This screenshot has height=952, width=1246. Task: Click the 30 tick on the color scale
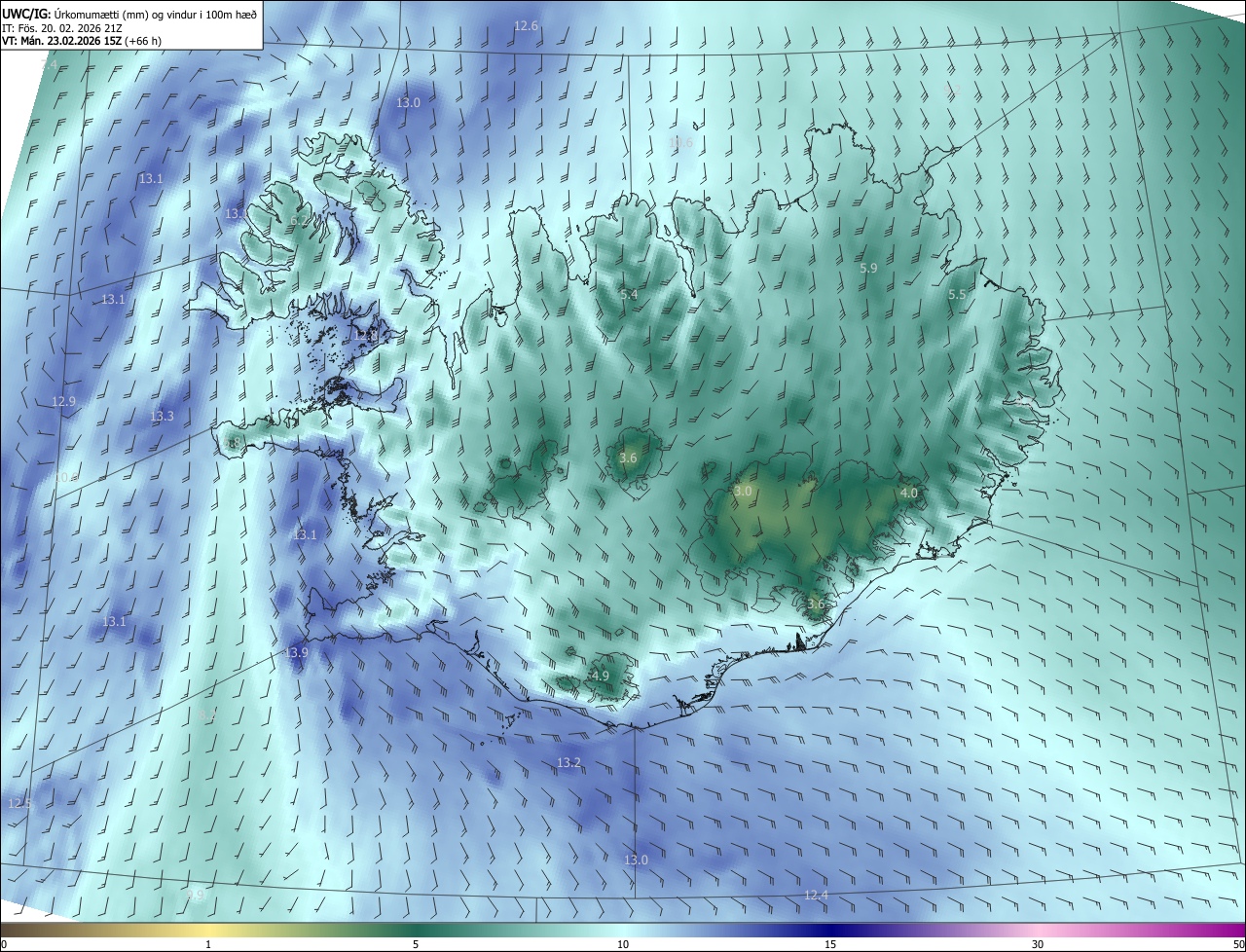coord(1038,945)
